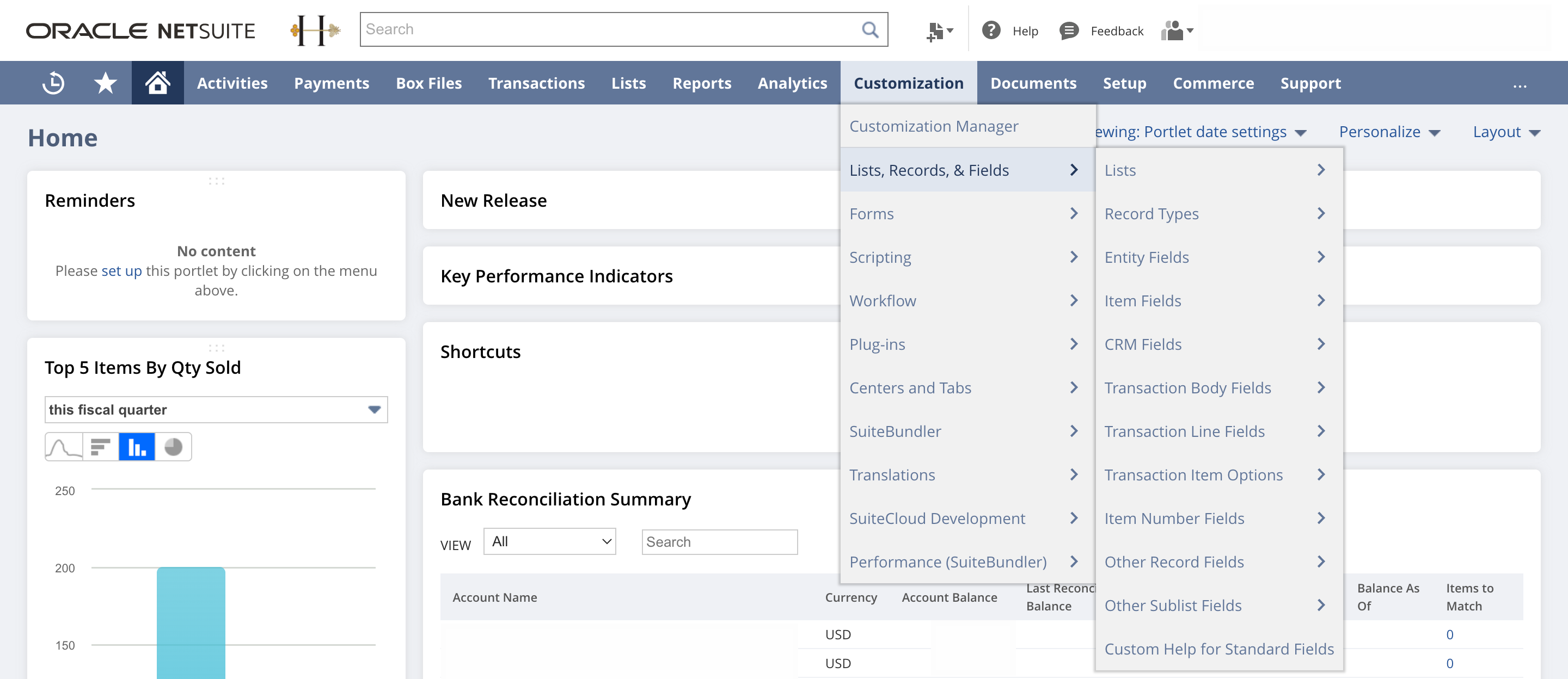Select Item Fields submenu entry

coord(1219,300)
